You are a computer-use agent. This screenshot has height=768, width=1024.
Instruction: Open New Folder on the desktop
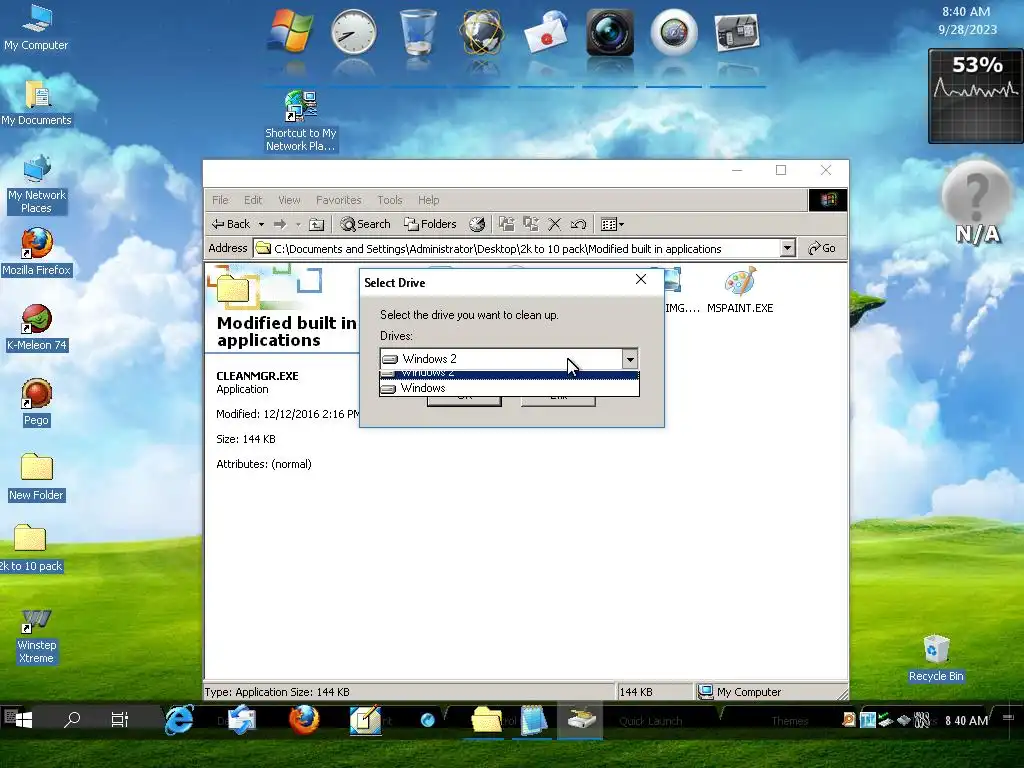(36, 477)
